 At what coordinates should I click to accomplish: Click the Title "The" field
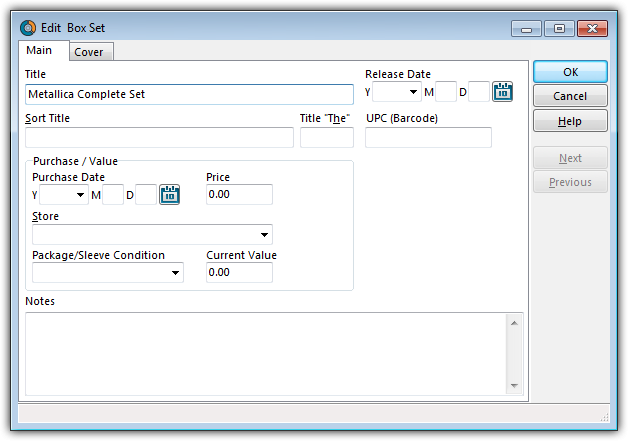pyautogui.click(x=327, y=137)
